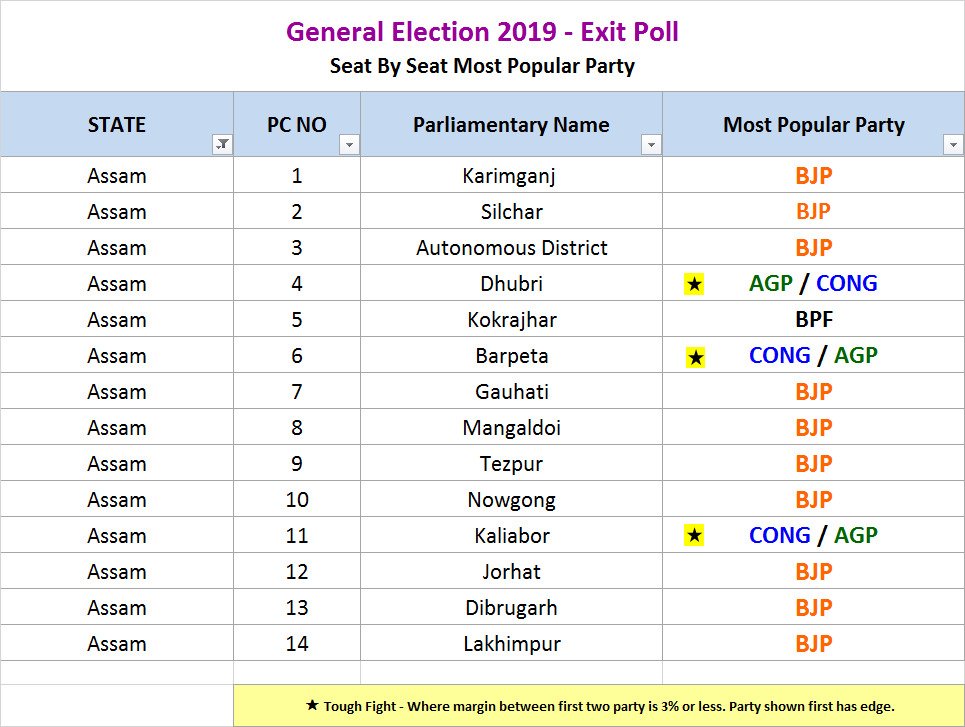Click the star in the Tough Fight legend
The height and width of the screenshot is (727, 965).
tap(312, 706)
